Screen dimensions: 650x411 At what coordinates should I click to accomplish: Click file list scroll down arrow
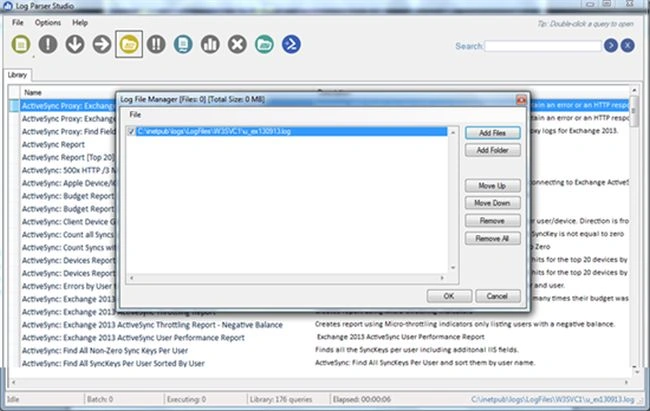pos(453,268)
